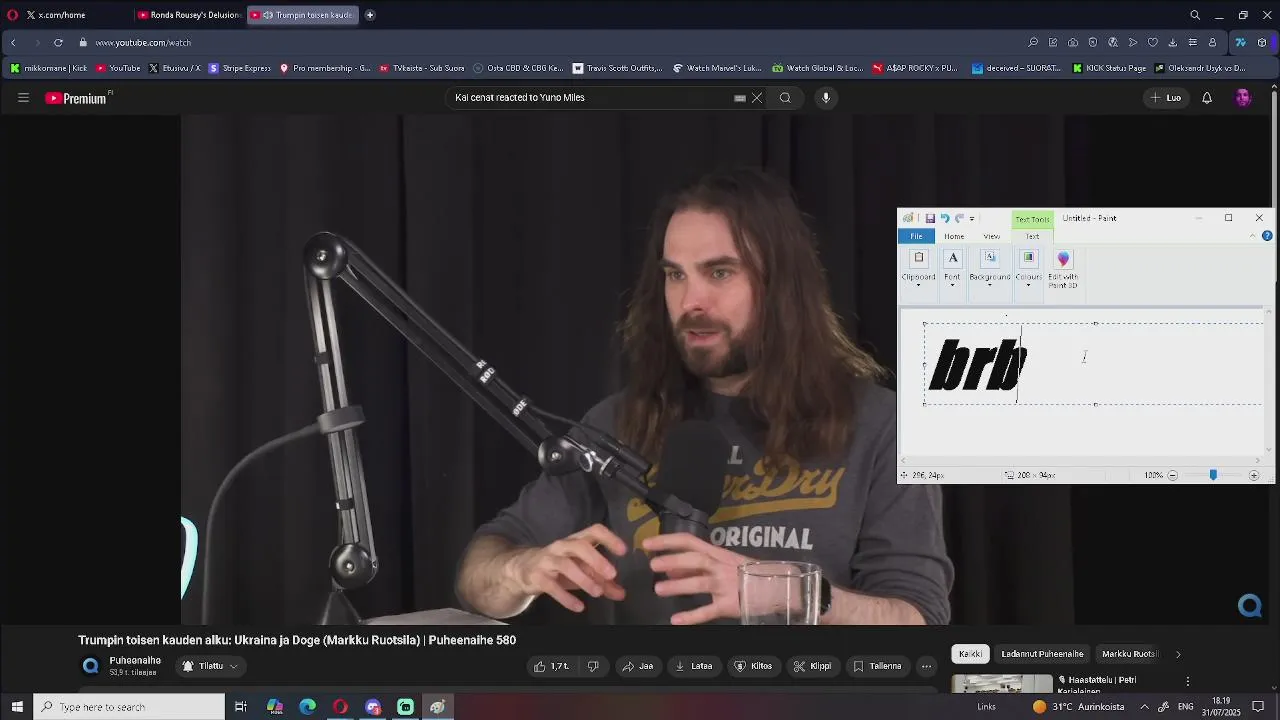Click the Jaa share button
Screen dimensions: 1280x720
tap(638, 666)
